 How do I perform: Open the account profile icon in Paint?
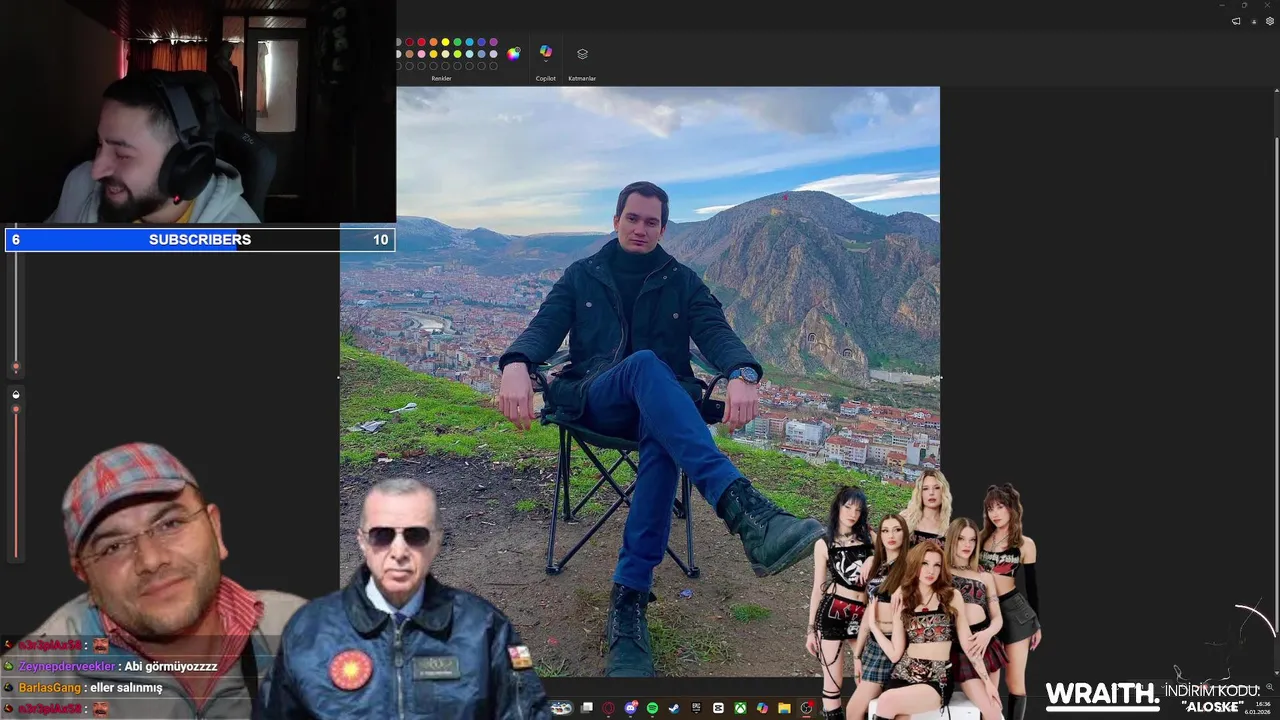(x=1253, y=21)
